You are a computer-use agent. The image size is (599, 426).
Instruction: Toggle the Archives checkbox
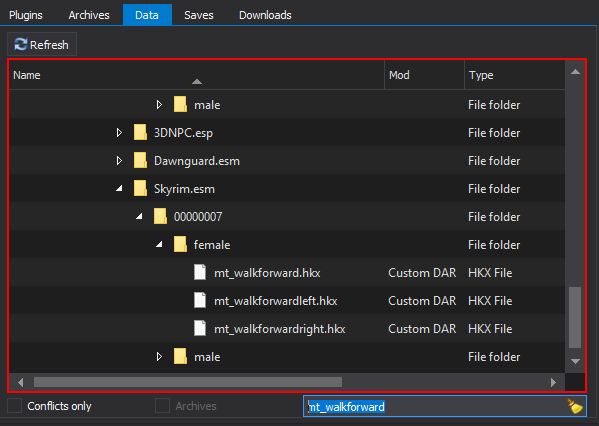pos(162,406)
